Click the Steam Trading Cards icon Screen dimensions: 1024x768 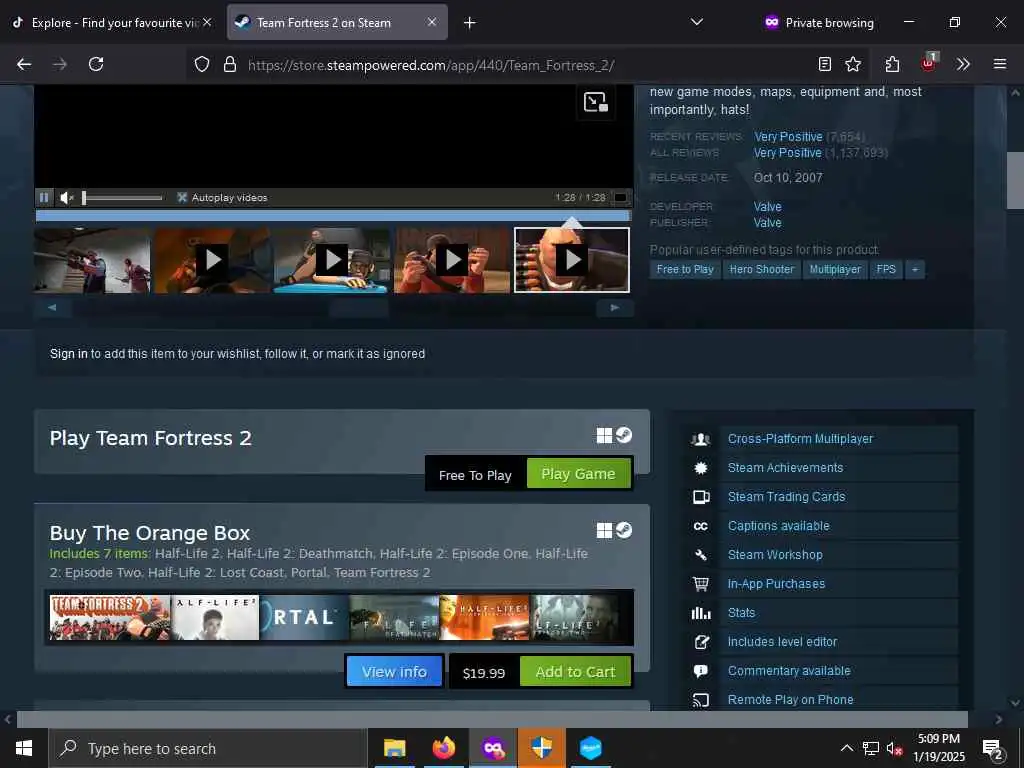(x=701, y=497)
